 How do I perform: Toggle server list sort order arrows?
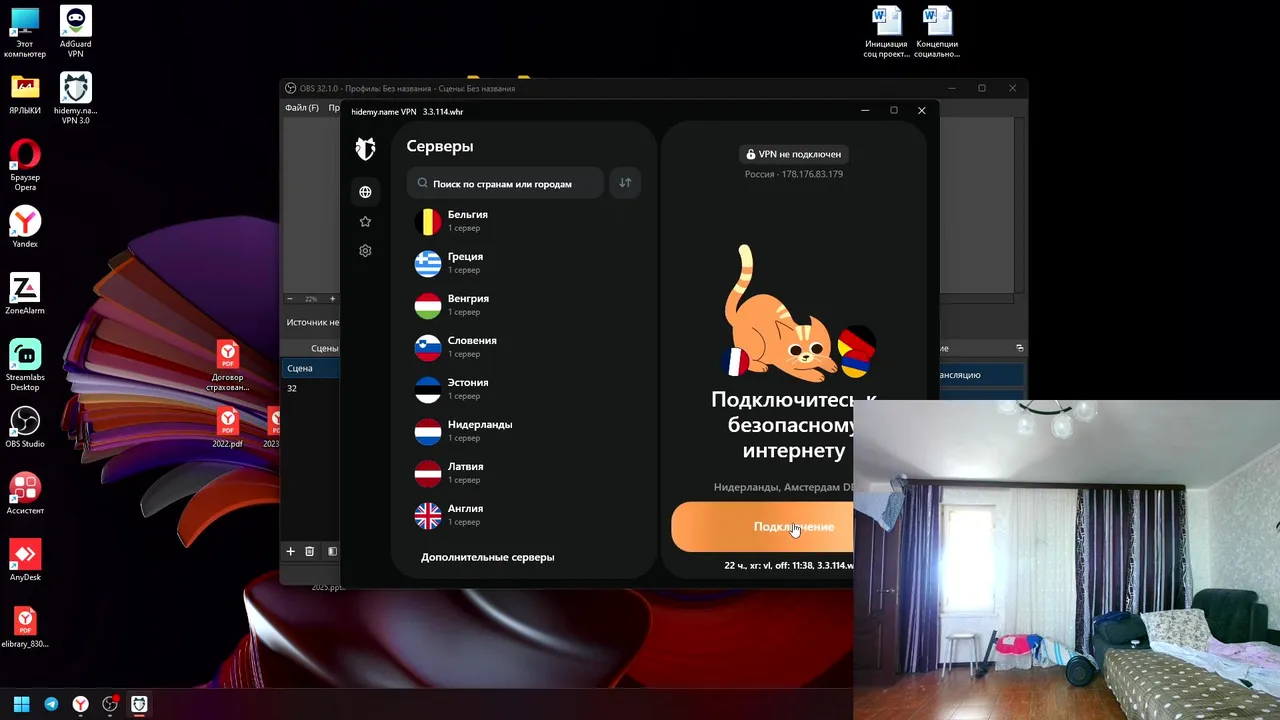(x=625, y=183)
